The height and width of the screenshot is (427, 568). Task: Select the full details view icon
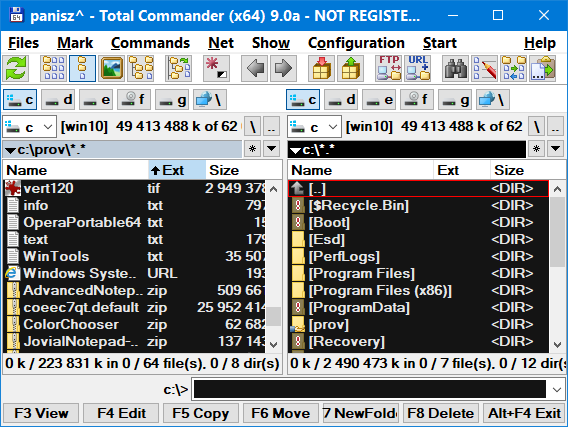click(x=83, y=68)
